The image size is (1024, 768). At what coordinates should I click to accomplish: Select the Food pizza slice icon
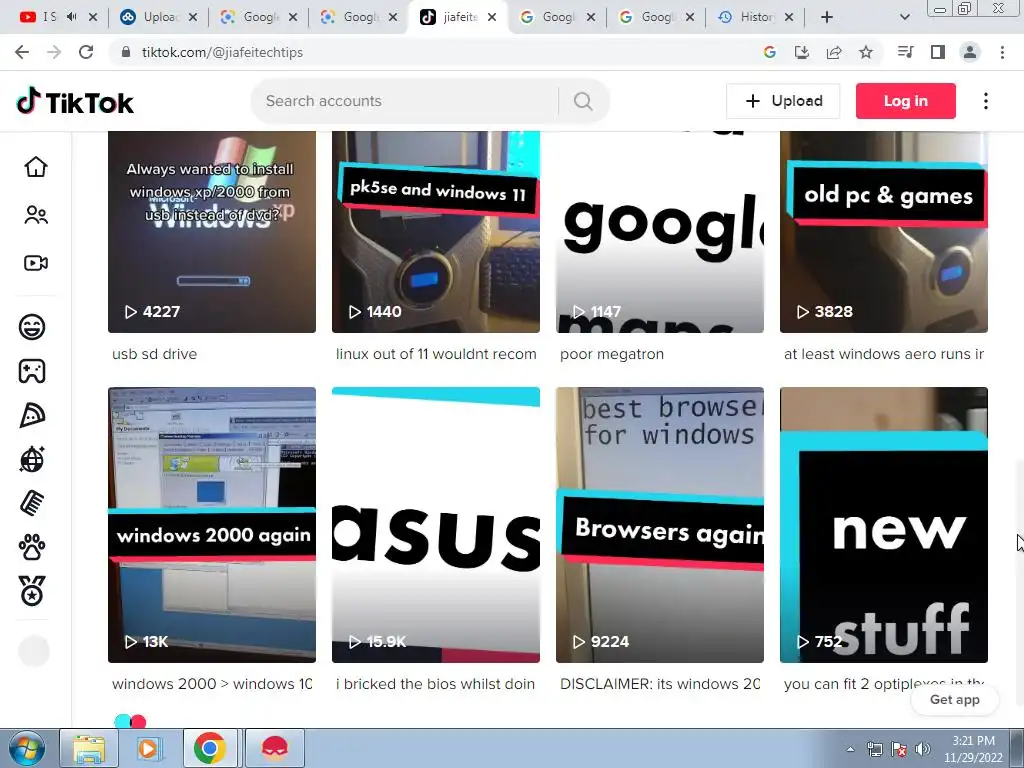click(32, 415)
